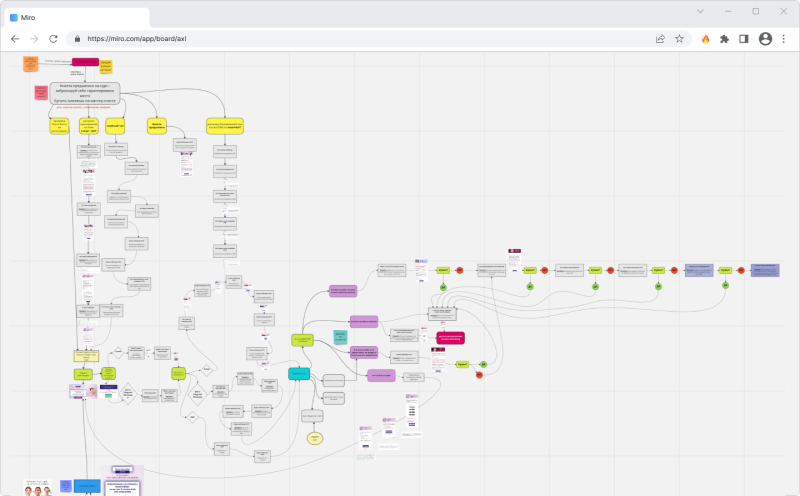Switch to the Miro tab
This screenshot has height=496, width=800.
(77, 17)
